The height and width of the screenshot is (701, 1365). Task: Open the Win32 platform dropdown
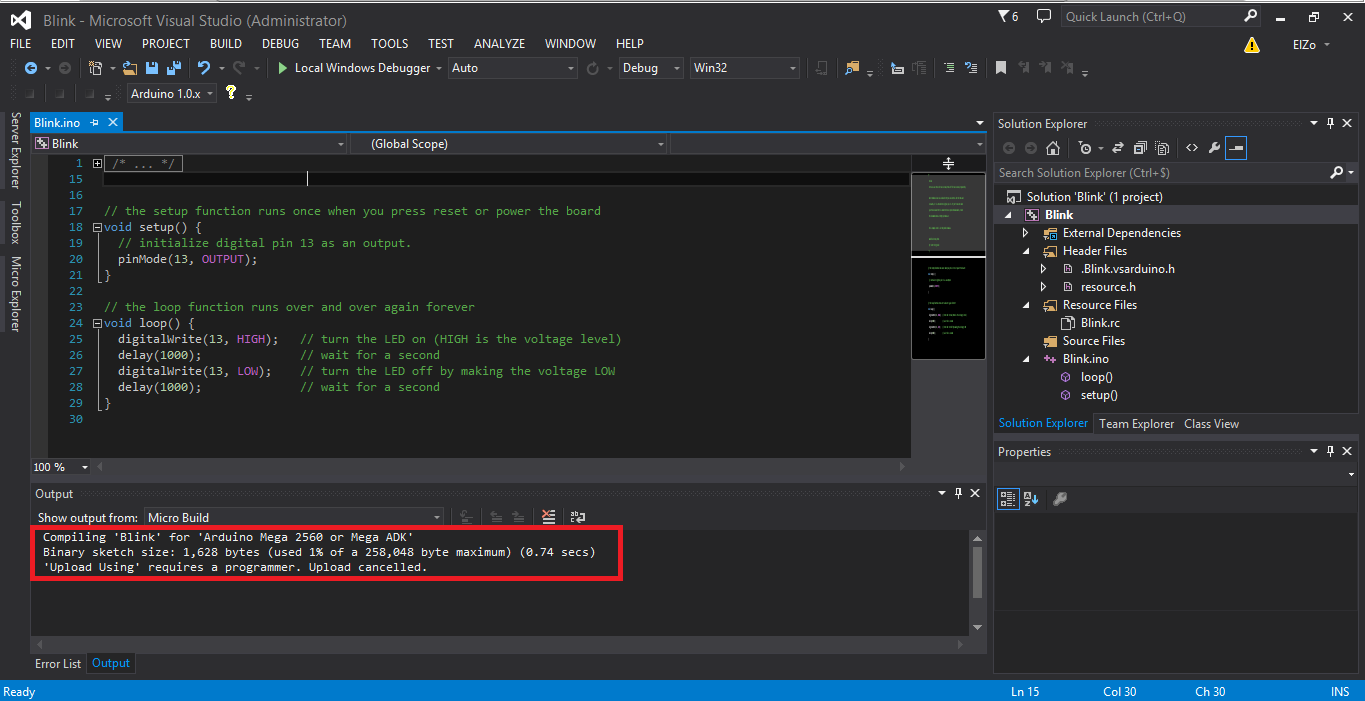(x=745, y=68)
